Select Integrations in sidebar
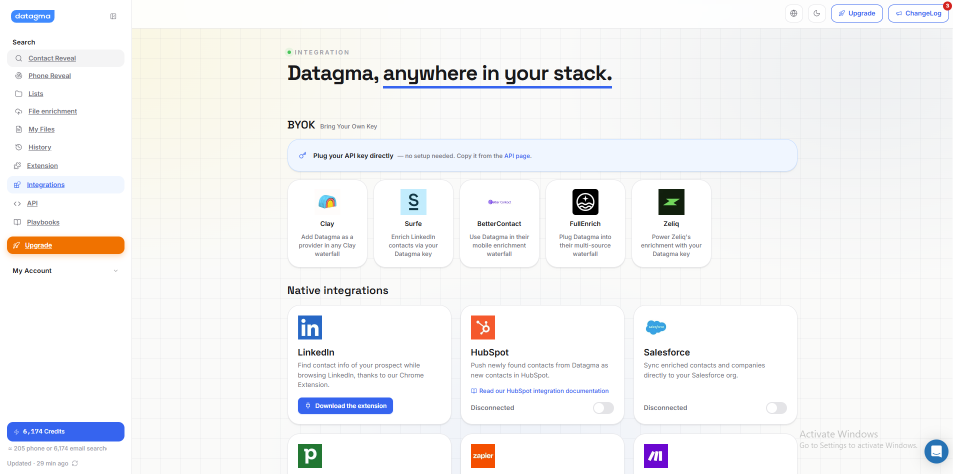 point(66,185)
